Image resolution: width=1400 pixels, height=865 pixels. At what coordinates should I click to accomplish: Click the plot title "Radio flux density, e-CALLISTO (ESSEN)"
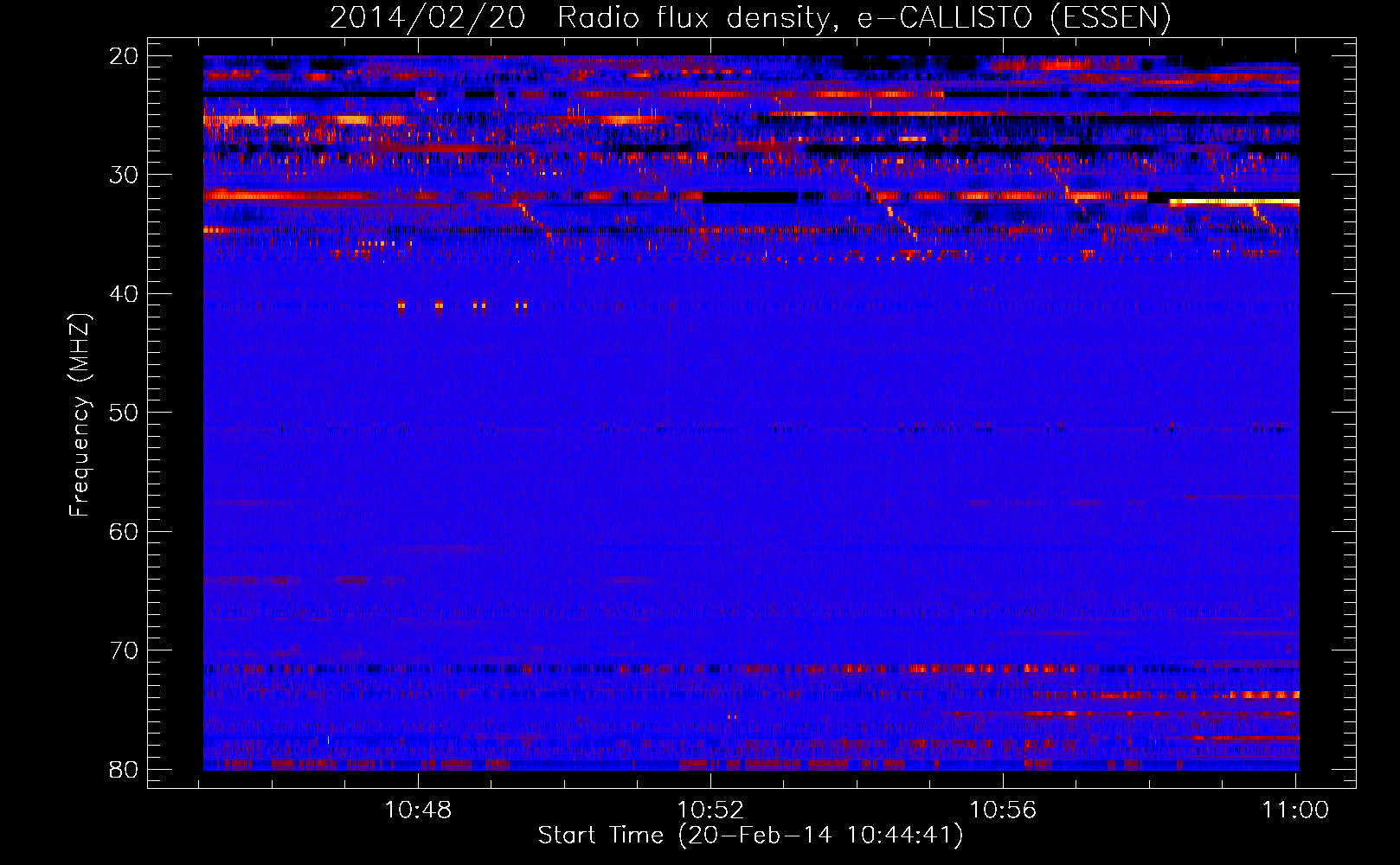click(864, 18)
